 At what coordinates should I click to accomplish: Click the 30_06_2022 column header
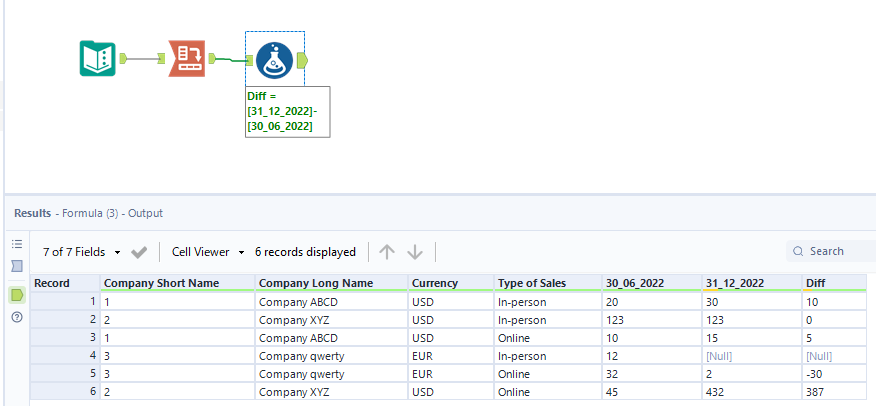coord(652,283)
